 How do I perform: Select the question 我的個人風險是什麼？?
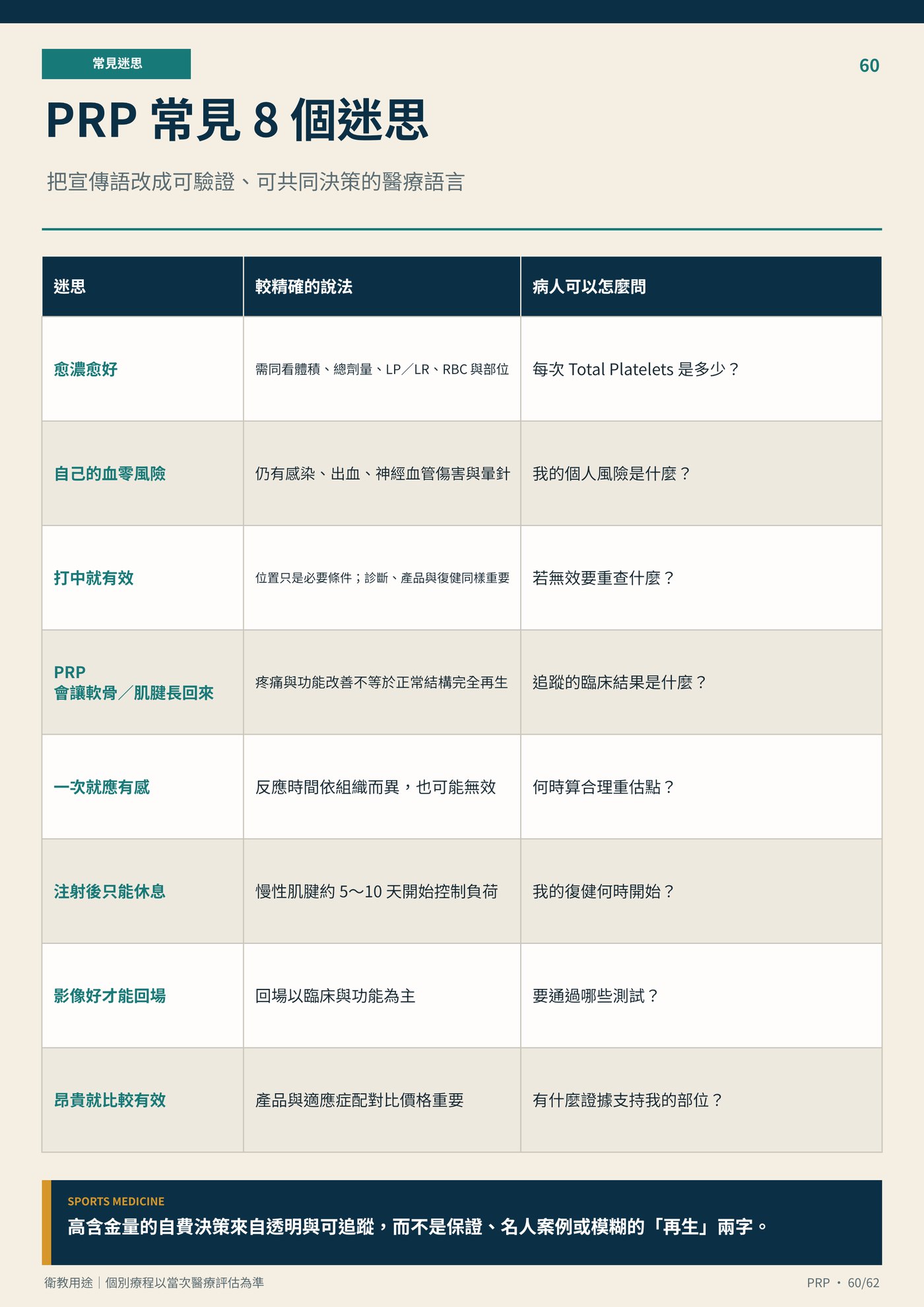(x=701, y=473)
